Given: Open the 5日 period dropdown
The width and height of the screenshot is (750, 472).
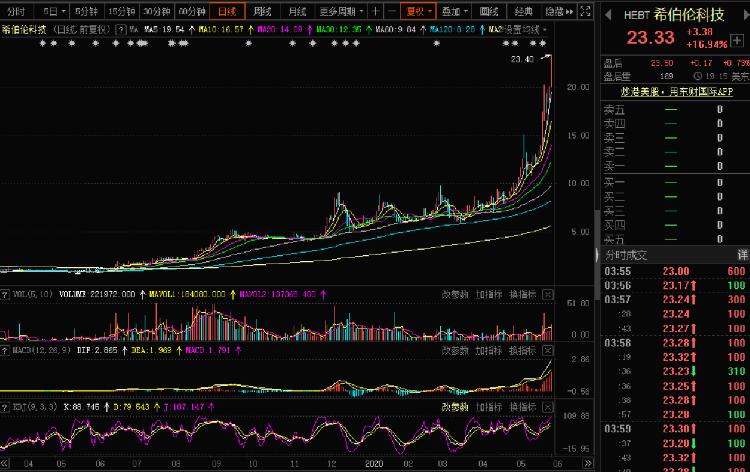Looking at the screenshot, I should click(53, 11).
